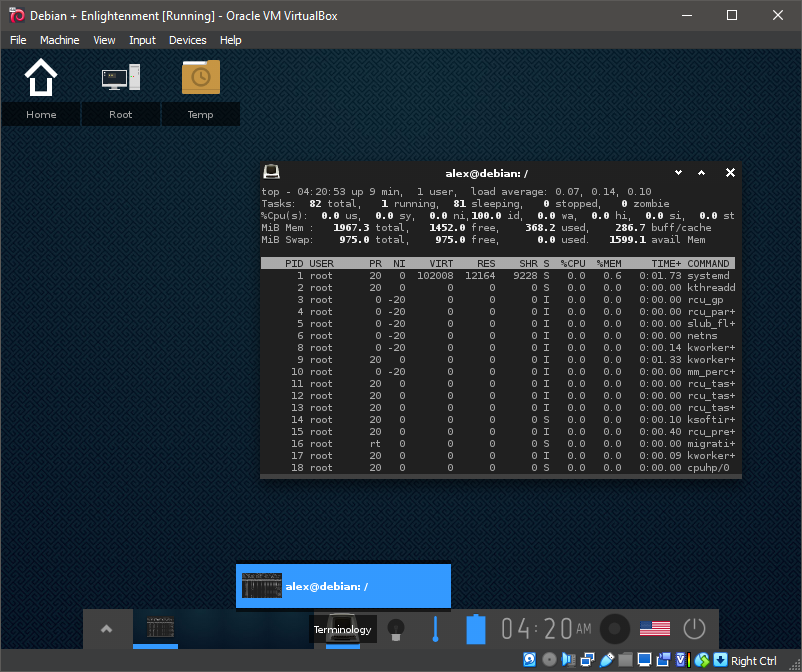This screenshot has height=672, width=802.
Task: Click the thermometer temperature gadget
Action: (x=435, y=629)
